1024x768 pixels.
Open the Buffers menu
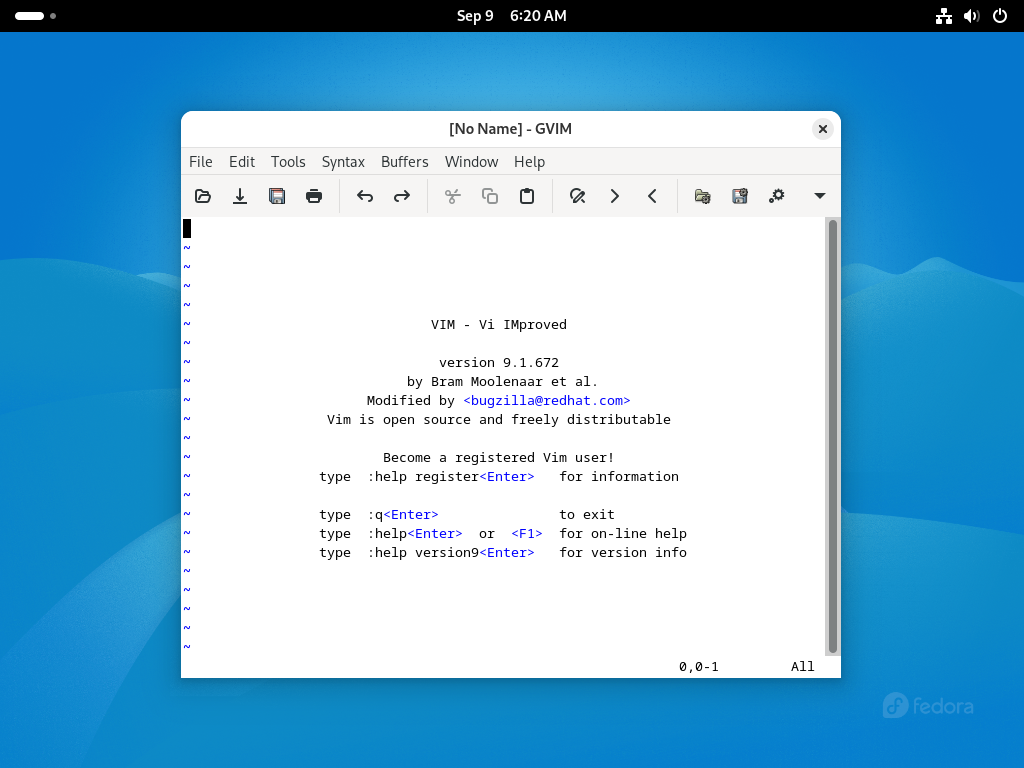(405, 162)
